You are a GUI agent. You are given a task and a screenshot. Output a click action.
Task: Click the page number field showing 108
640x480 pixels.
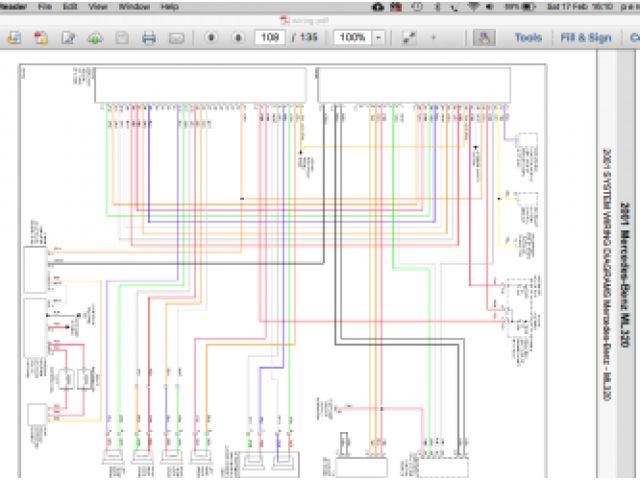tap(268, 38)
